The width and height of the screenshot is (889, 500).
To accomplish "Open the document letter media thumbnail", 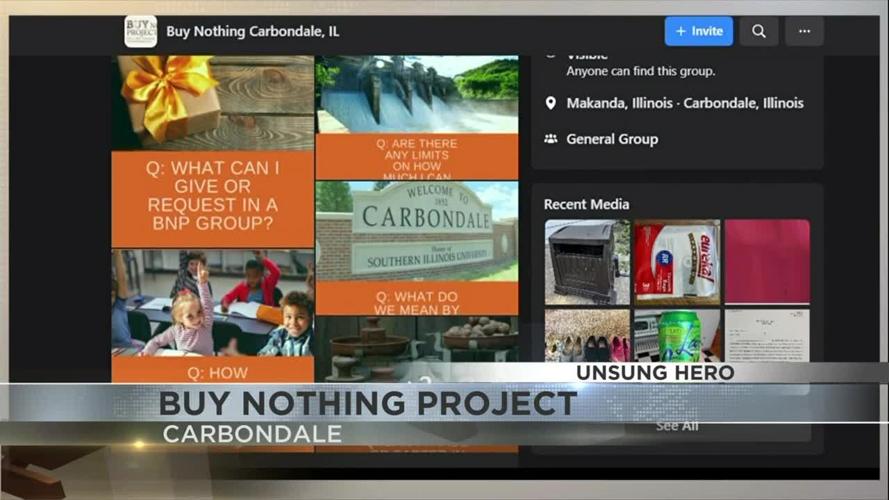I will [x=767, y=336].
